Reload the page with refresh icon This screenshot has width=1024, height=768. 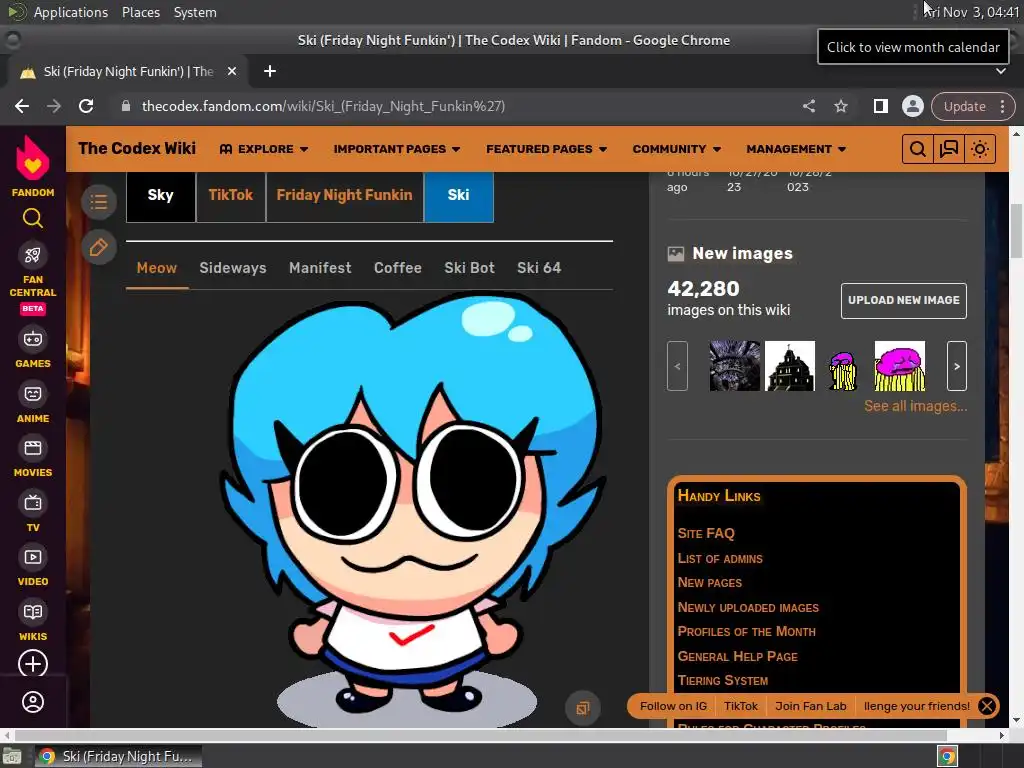(x=86, y=106)
